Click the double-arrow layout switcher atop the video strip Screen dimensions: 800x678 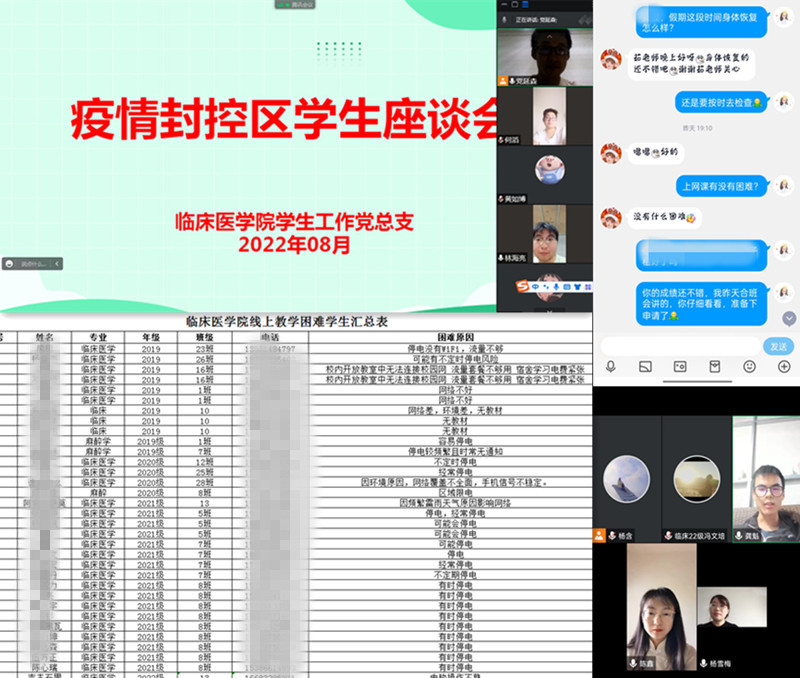click(584, 18)
